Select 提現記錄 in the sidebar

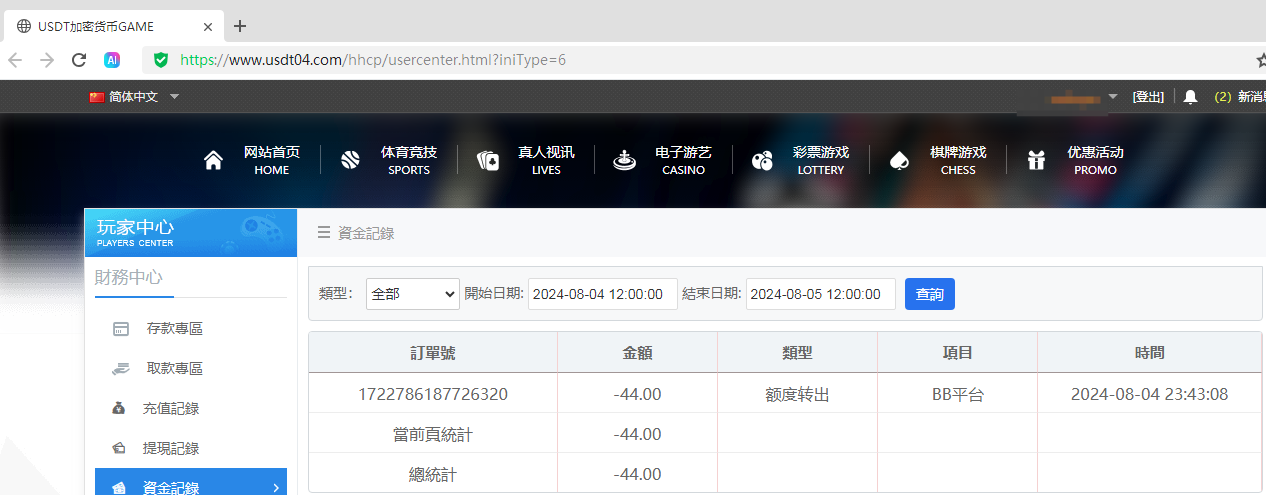coord(170,449)
